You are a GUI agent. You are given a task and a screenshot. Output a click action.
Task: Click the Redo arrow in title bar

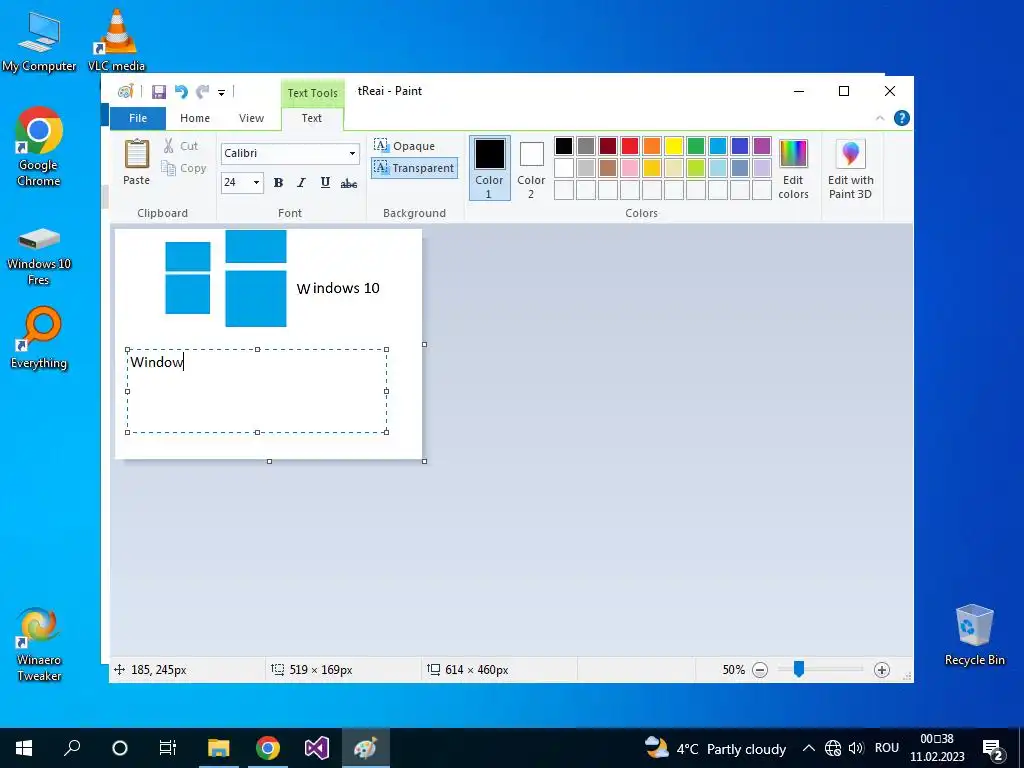[203, 92]
